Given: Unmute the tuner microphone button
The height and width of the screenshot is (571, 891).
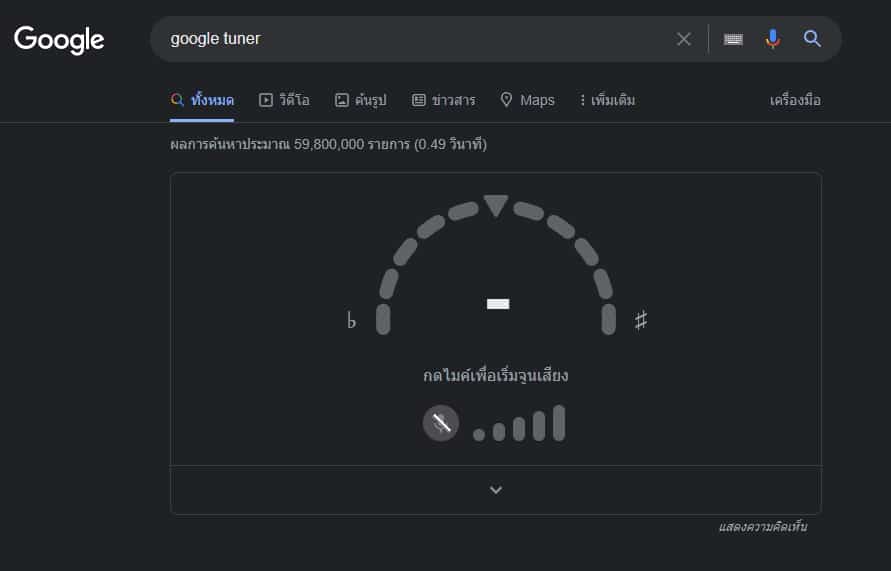Looking at the screenshot, I should pyautogui.click(x=441, y=423).
